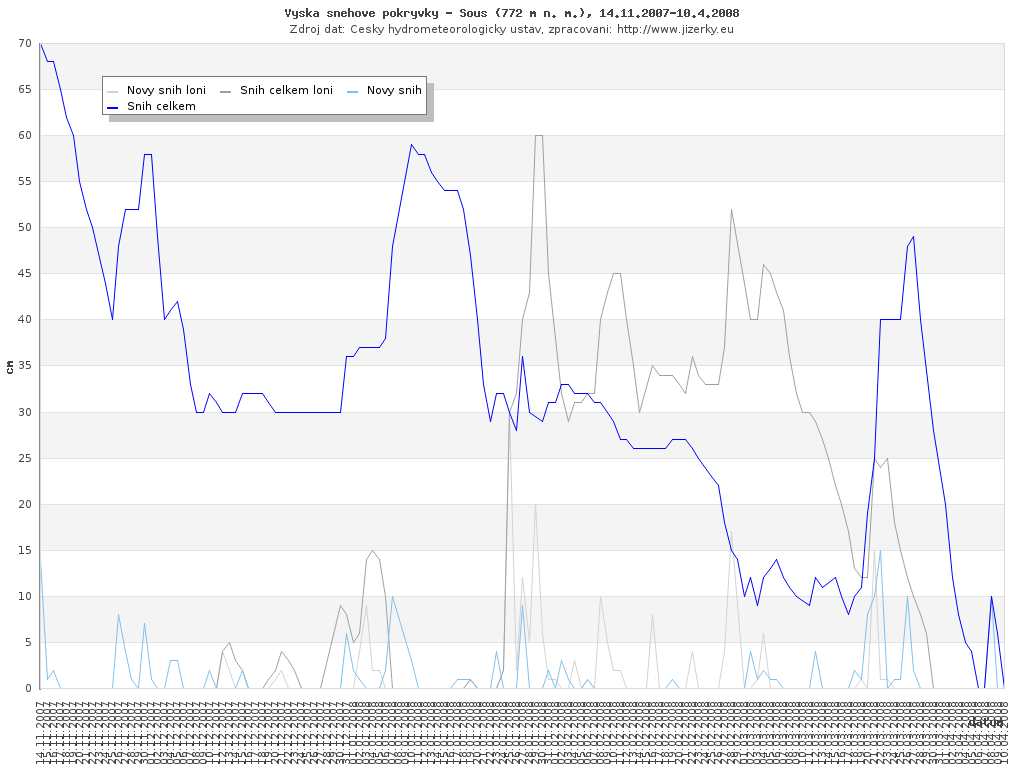Click the 50 tick on the y-axis
1024x768 pixels.
[24, 228]
